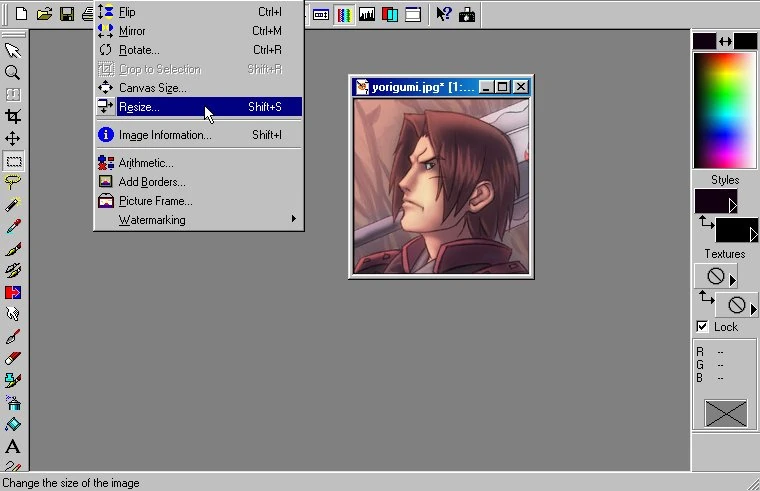Select the Crop tool
The image size is (760, 491).
13,116
